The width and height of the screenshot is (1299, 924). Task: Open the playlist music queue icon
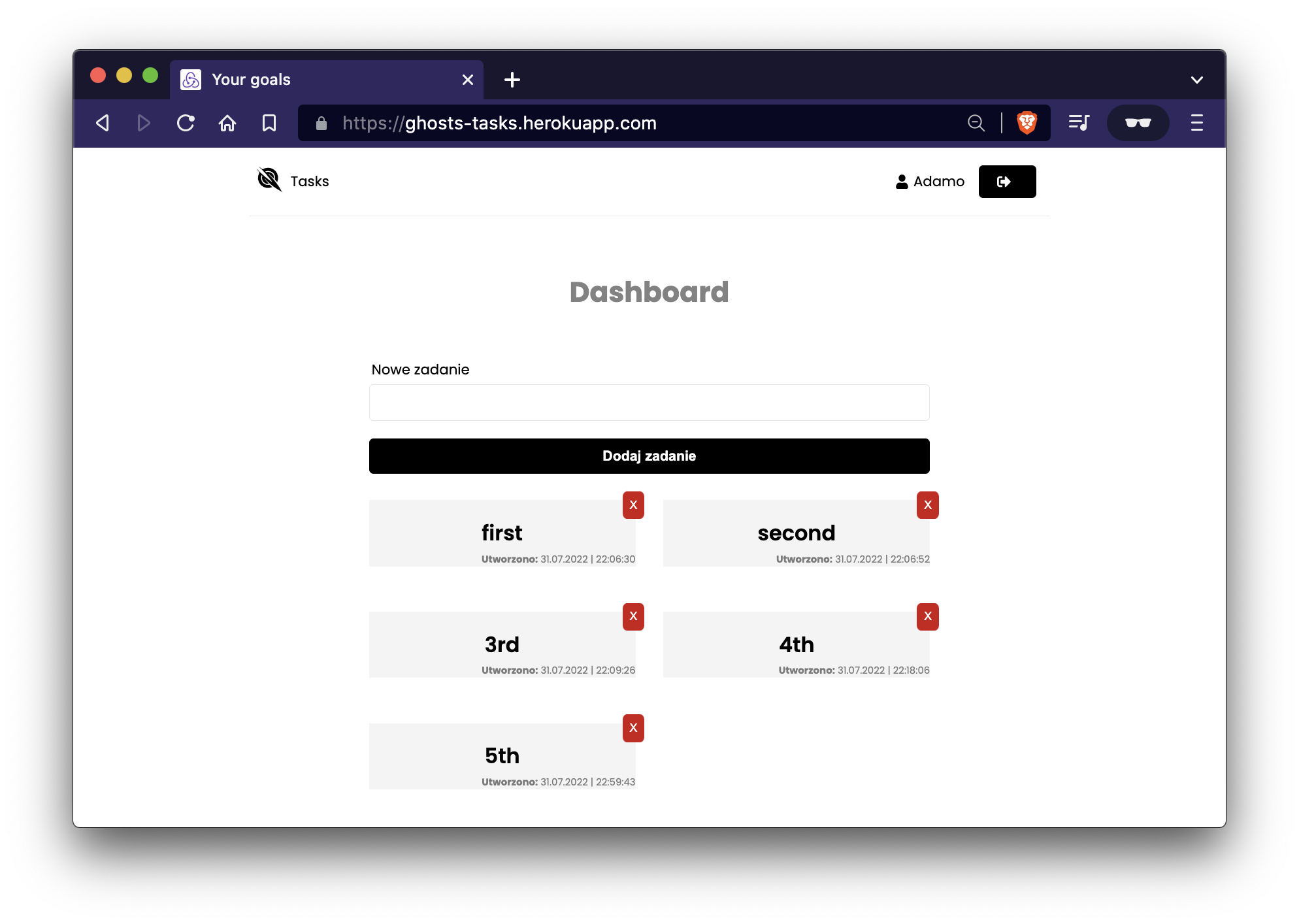click(1079, 123)
